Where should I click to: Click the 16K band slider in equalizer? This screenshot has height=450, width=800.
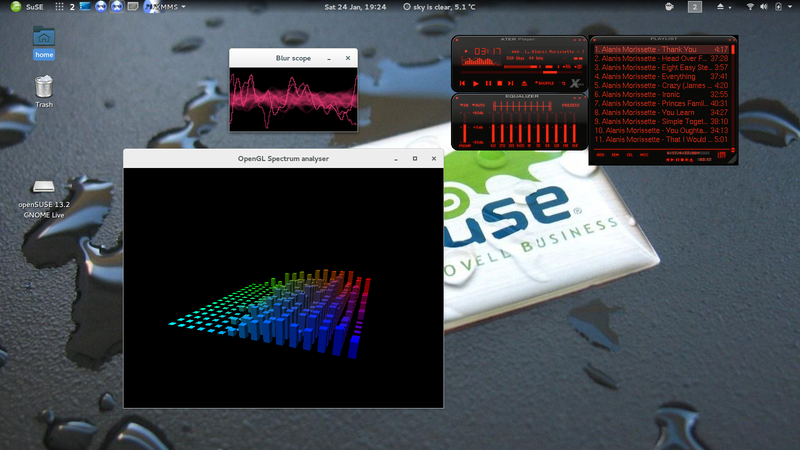574,128
